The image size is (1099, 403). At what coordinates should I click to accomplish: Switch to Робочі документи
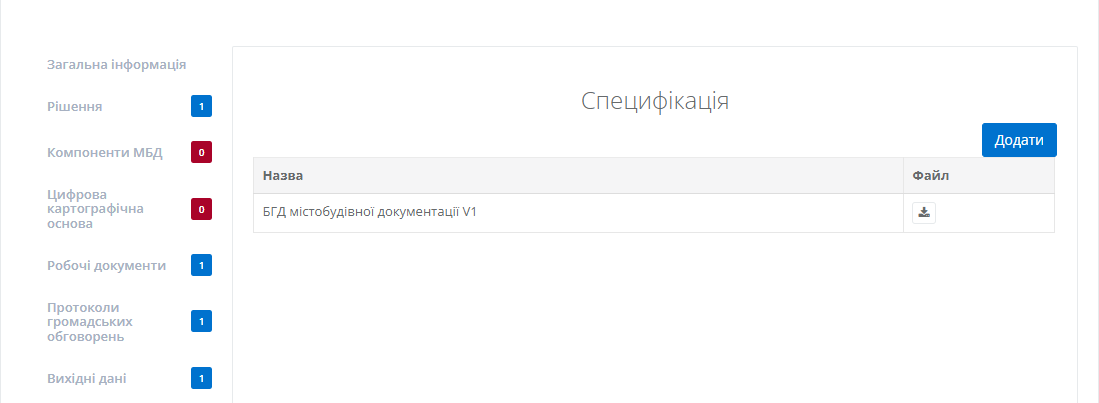[x=106, y=265]
